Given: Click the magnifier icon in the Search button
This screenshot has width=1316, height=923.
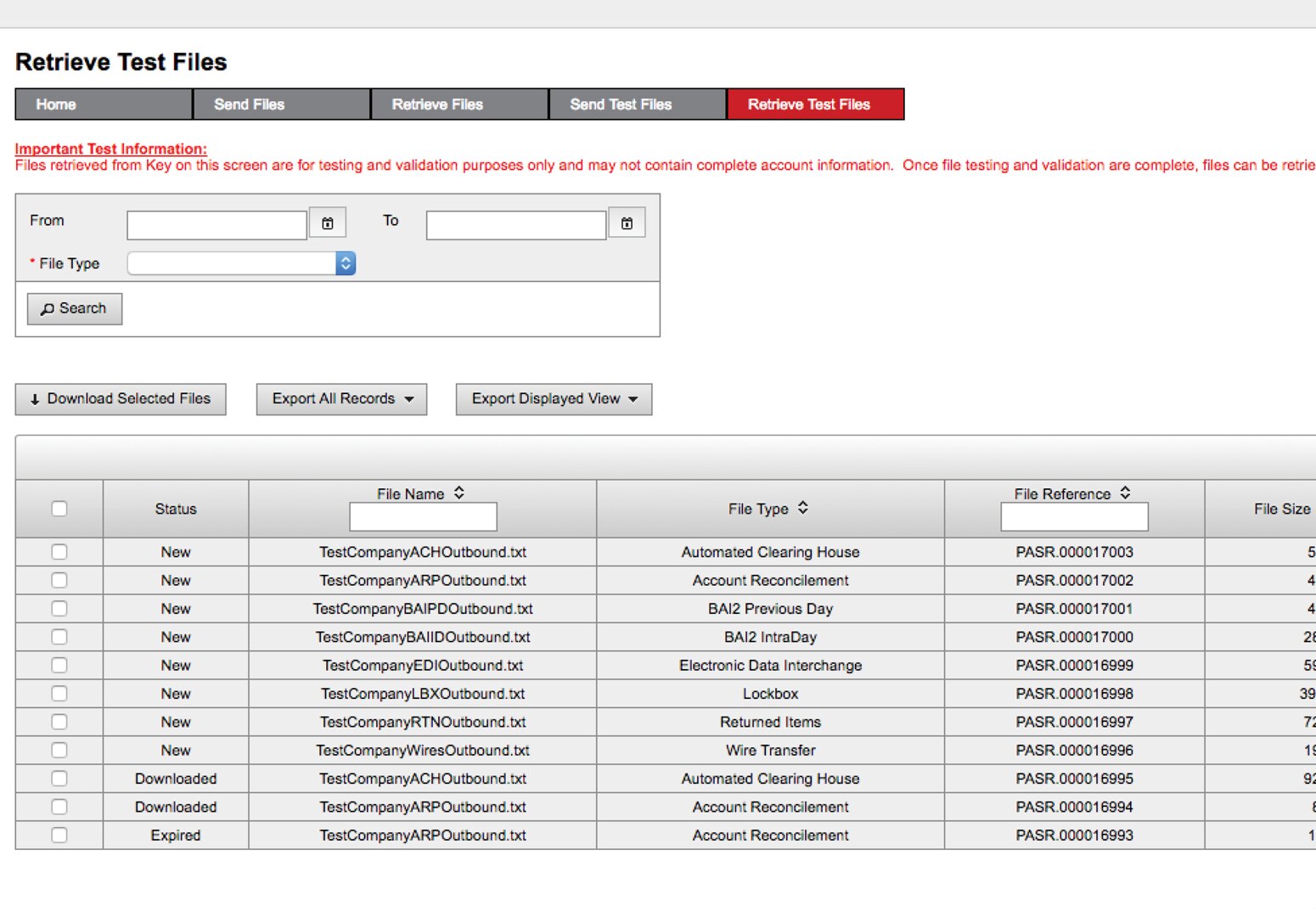Looking at the screenshot, I should tap(48, 308).
